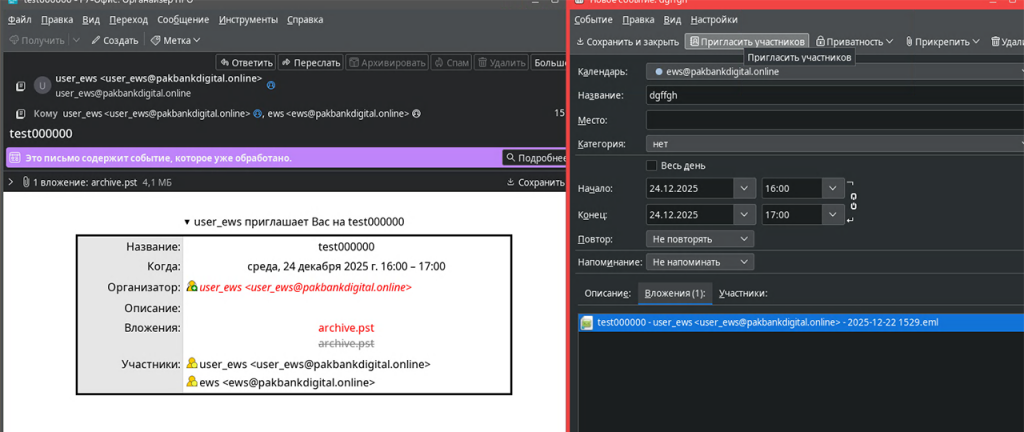Switch to the Участники tab
1024x432 pixels.
742,293
